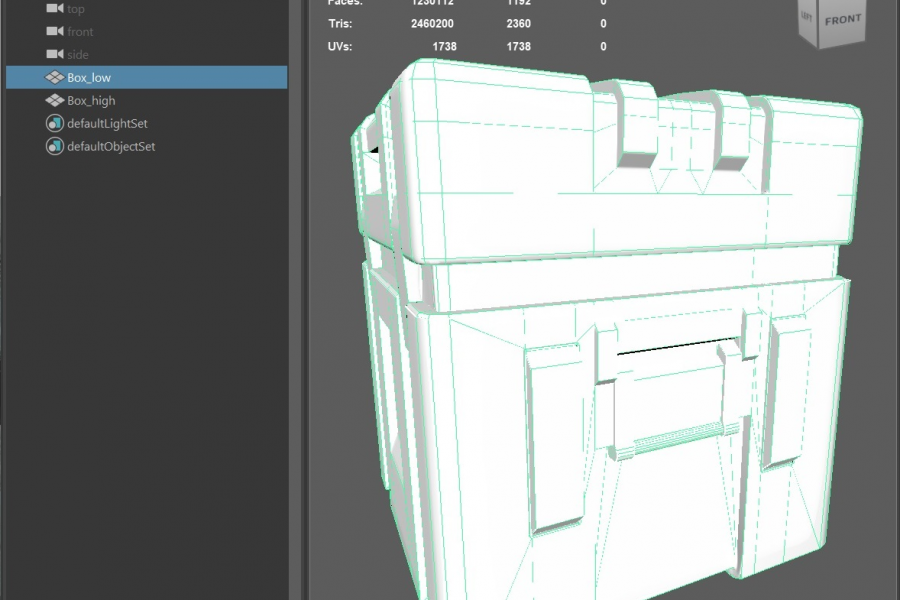Click the camera icon next to top
Image resolution: width=900 pixels, height=600 pixels.
[55, 8]
